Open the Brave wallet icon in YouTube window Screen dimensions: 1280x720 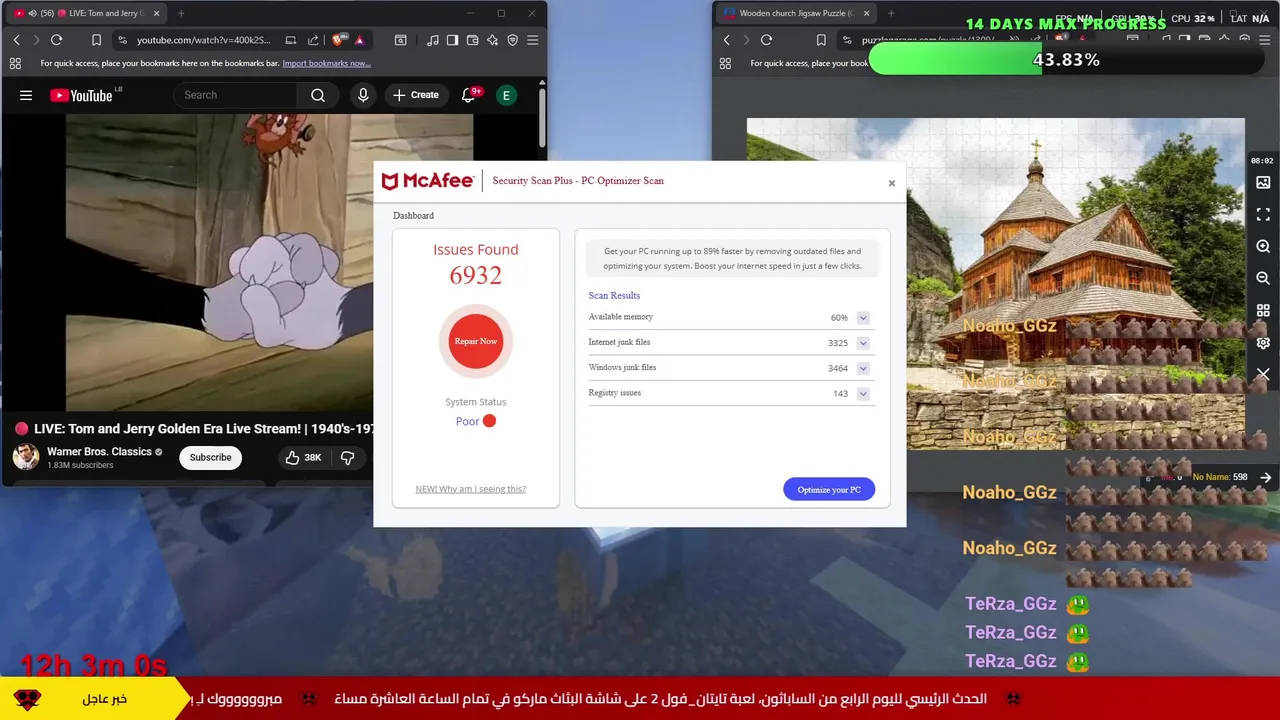(x=472, y=40)
